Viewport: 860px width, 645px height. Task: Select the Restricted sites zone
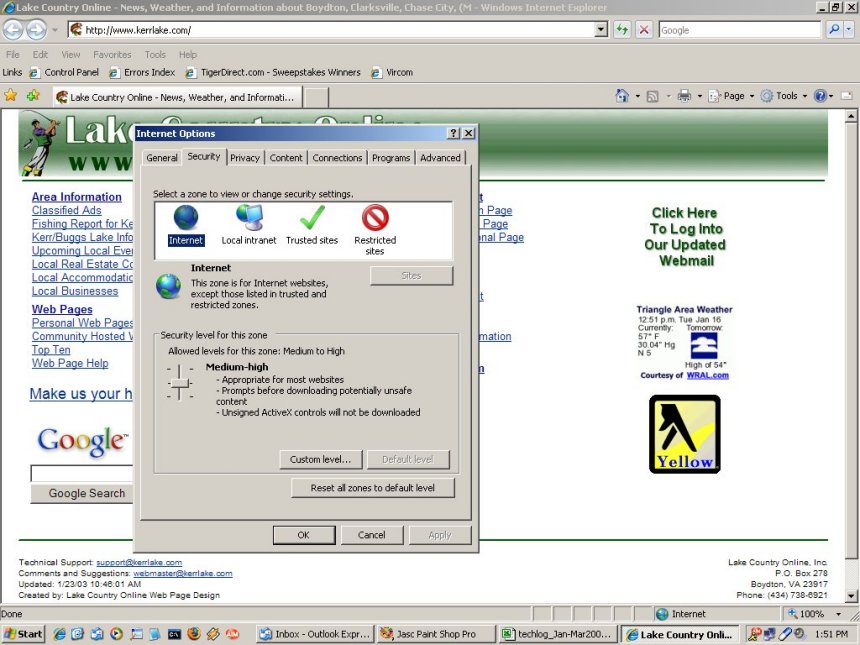click(375, 230)
